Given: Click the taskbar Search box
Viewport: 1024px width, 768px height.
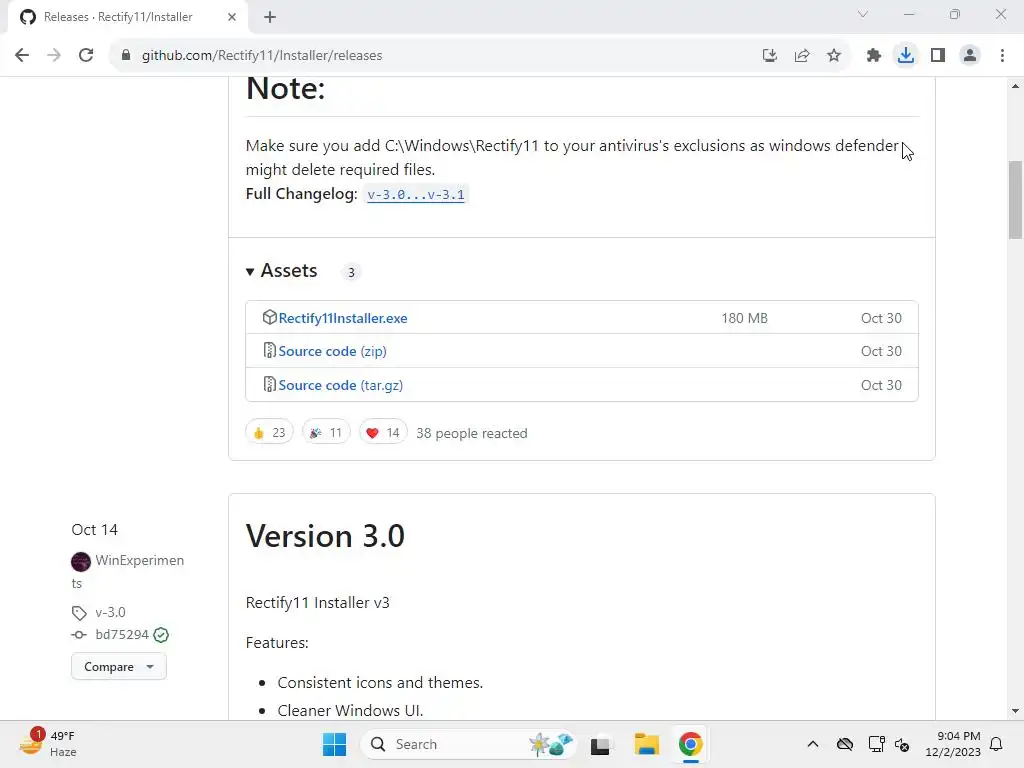Looking at the screenshot, I should pos(468,744).
